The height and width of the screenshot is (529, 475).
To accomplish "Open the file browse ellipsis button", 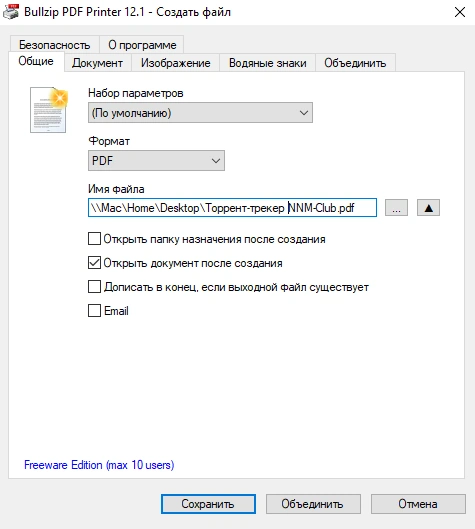I will pyautogui.click(x=396, y=207).
